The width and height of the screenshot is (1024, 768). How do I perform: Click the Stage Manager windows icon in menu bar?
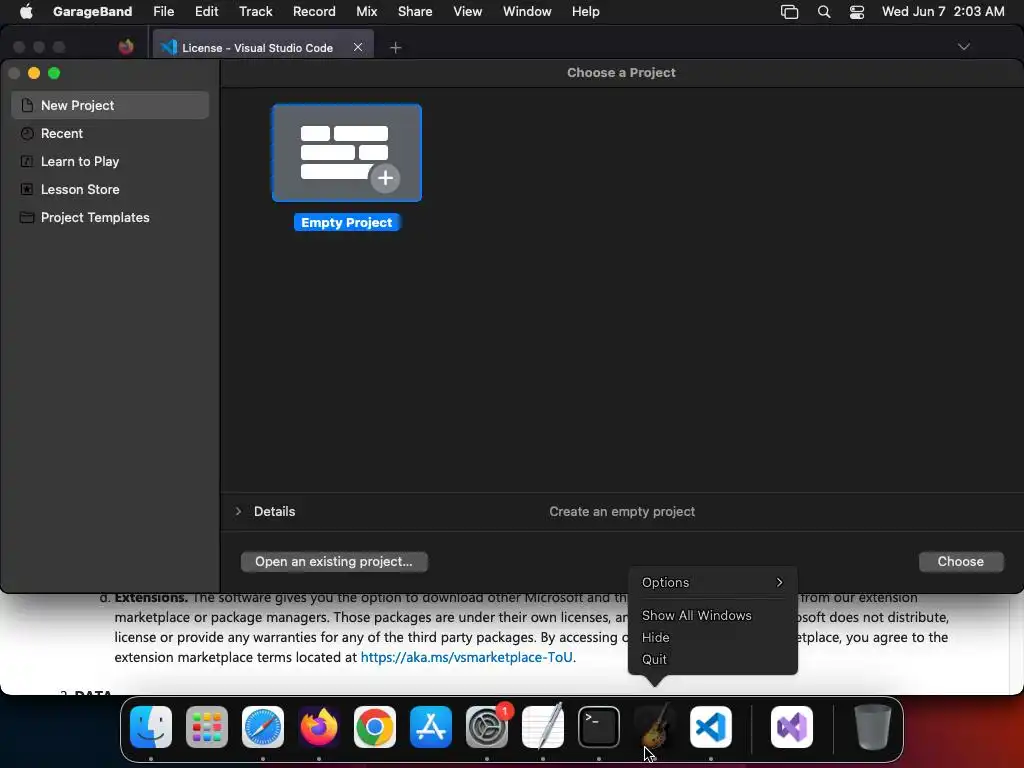point(790,12)
